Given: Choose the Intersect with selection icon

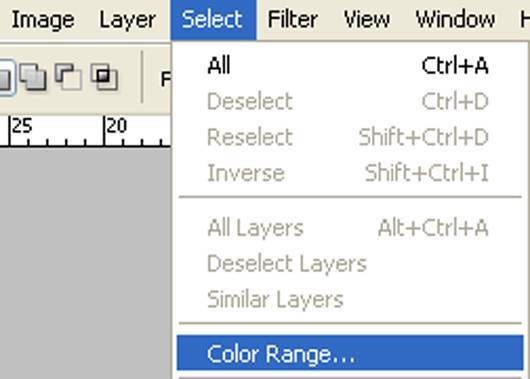Looking at the screenshot, I should [104, 77].
